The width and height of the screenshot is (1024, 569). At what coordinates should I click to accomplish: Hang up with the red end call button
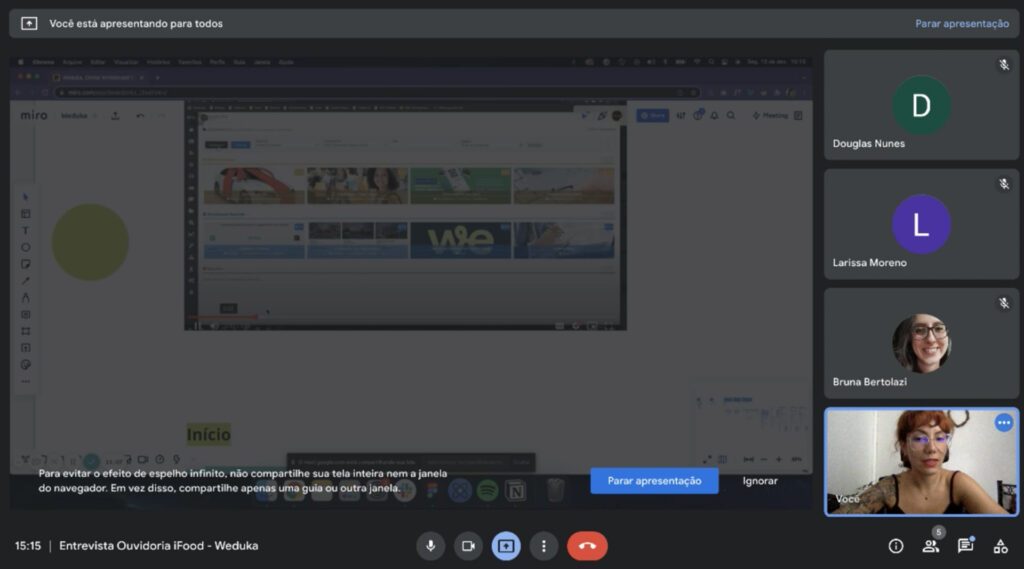coord(587,546)
